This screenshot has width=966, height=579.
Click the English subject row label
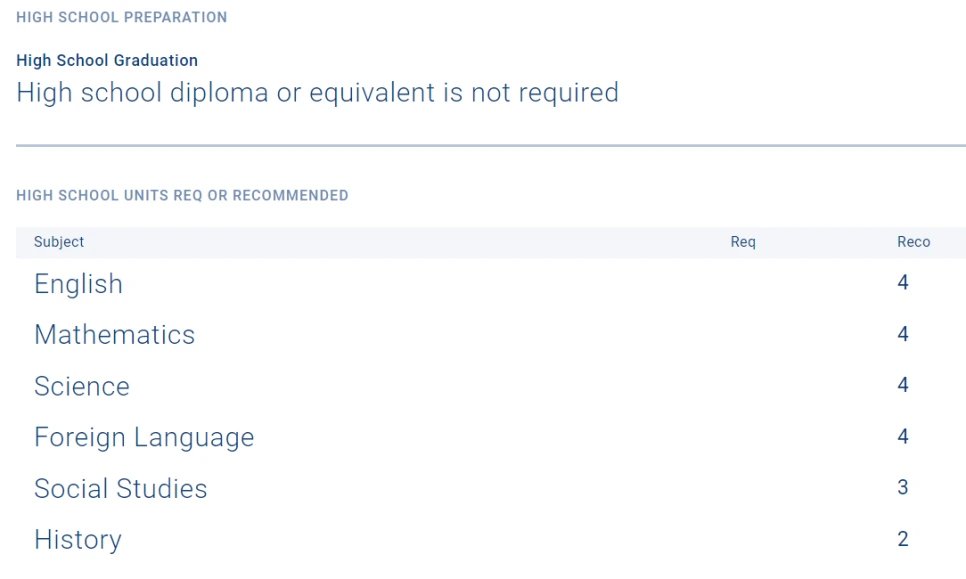pyautogui.click(x=78, y=284)
